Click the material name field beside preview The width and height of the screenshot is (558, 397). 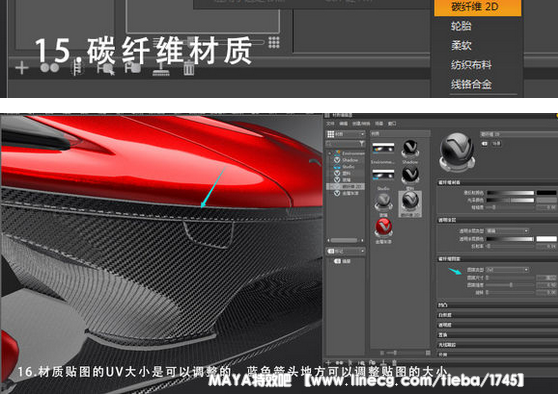pos(519,134)
